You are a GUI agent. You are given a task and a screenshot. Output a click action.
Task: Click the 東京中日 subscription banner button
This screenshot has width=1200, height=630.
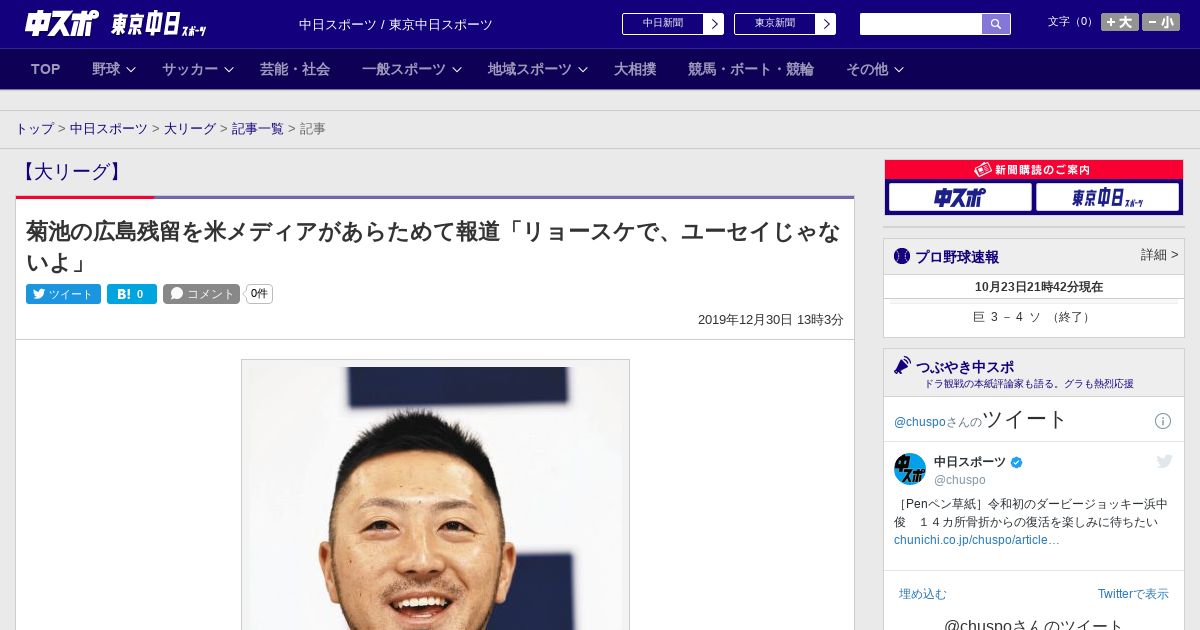click(1107, 198)
